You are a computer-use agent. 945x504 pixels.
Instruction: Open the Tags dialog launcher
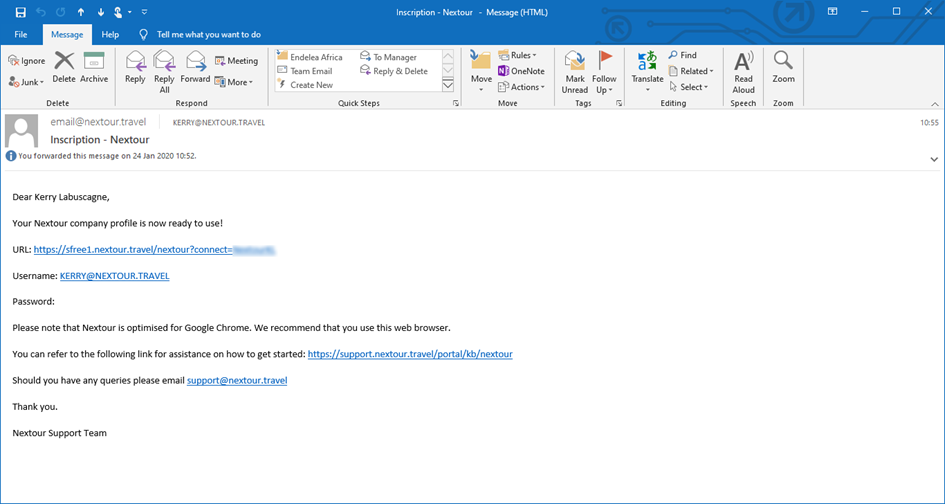click(x=620, y=104)
